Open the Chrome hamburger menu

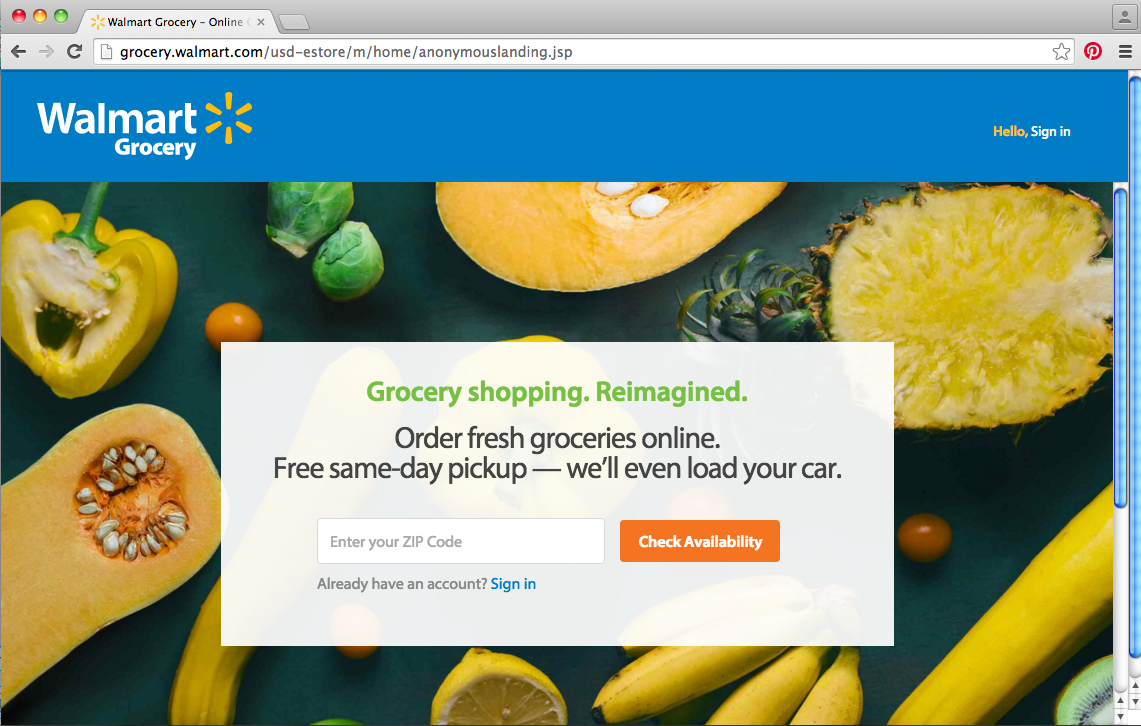(x=1125, y=52)
